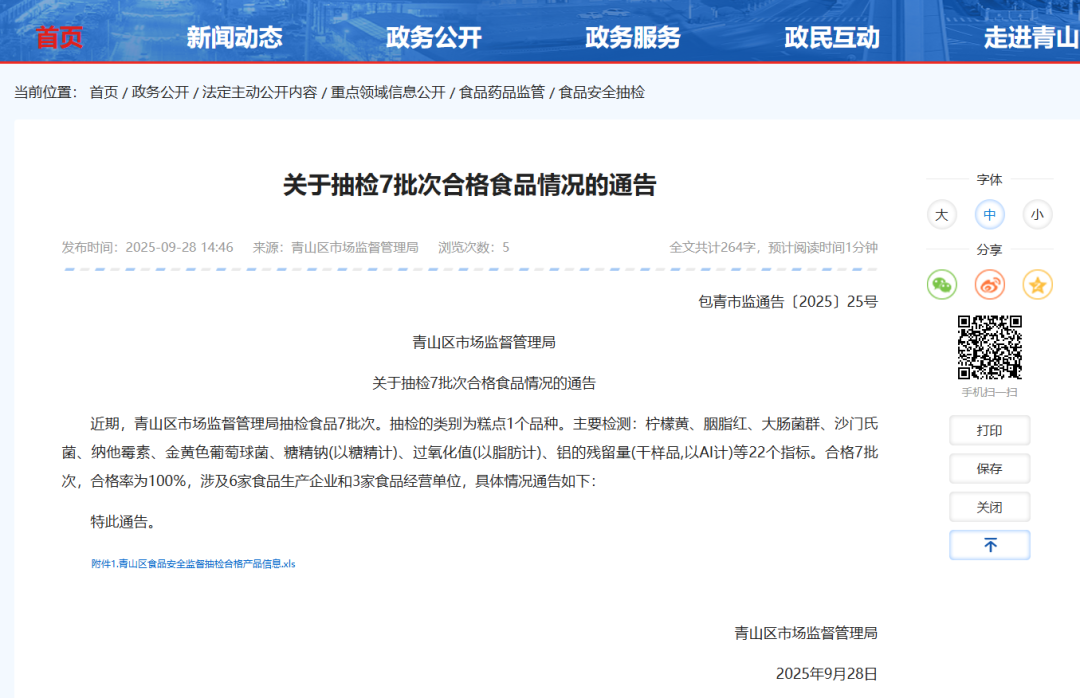Click the yellow star favorites icon

click(x=1038, y=285)
